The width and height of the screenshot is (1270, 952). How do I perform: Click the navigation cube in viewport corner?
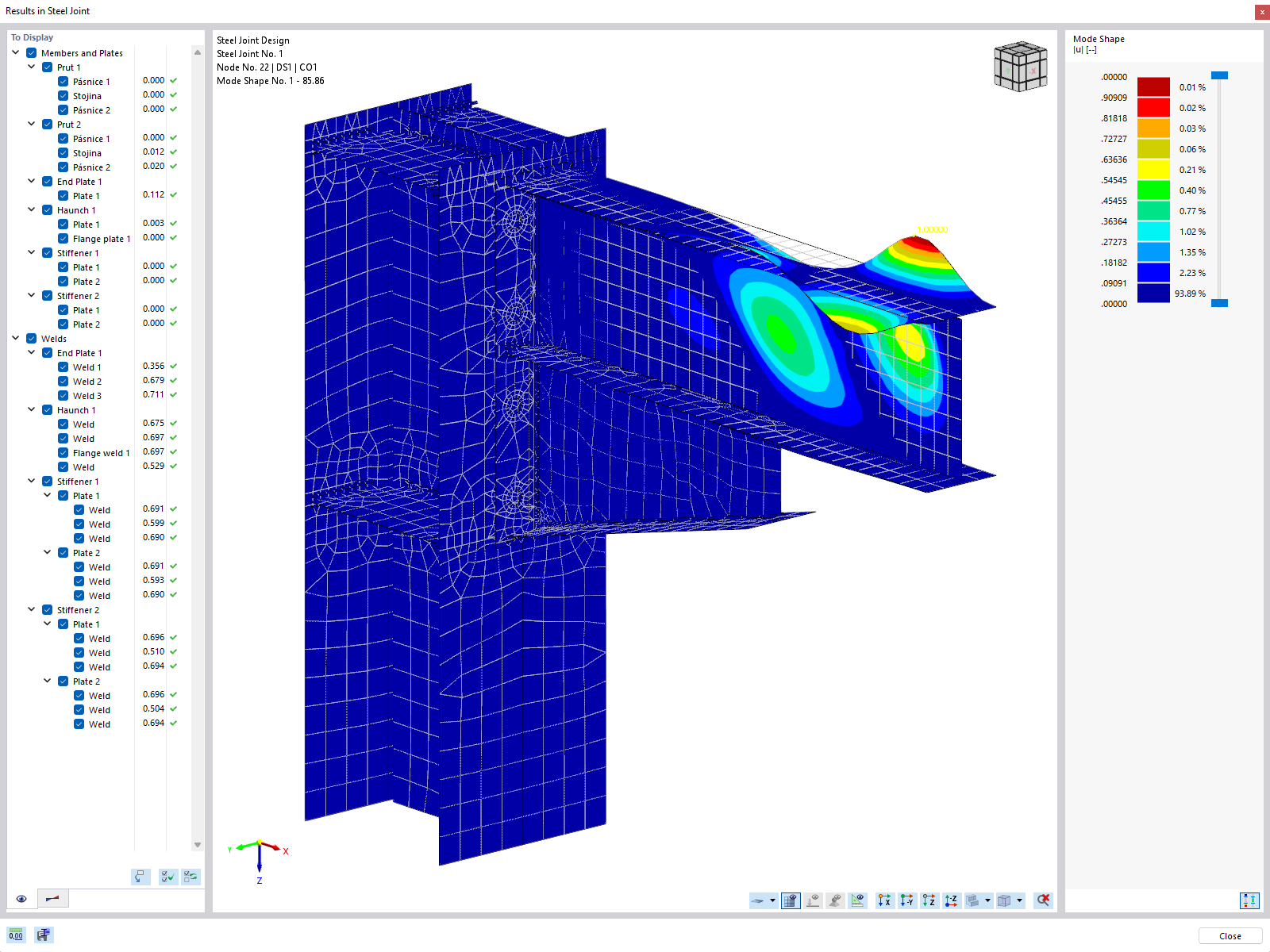click(1021, 67)
